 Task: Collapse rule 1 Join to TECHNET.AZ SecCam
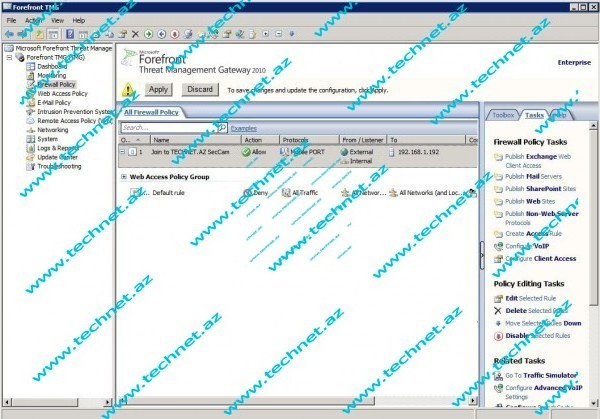point(123,153)
